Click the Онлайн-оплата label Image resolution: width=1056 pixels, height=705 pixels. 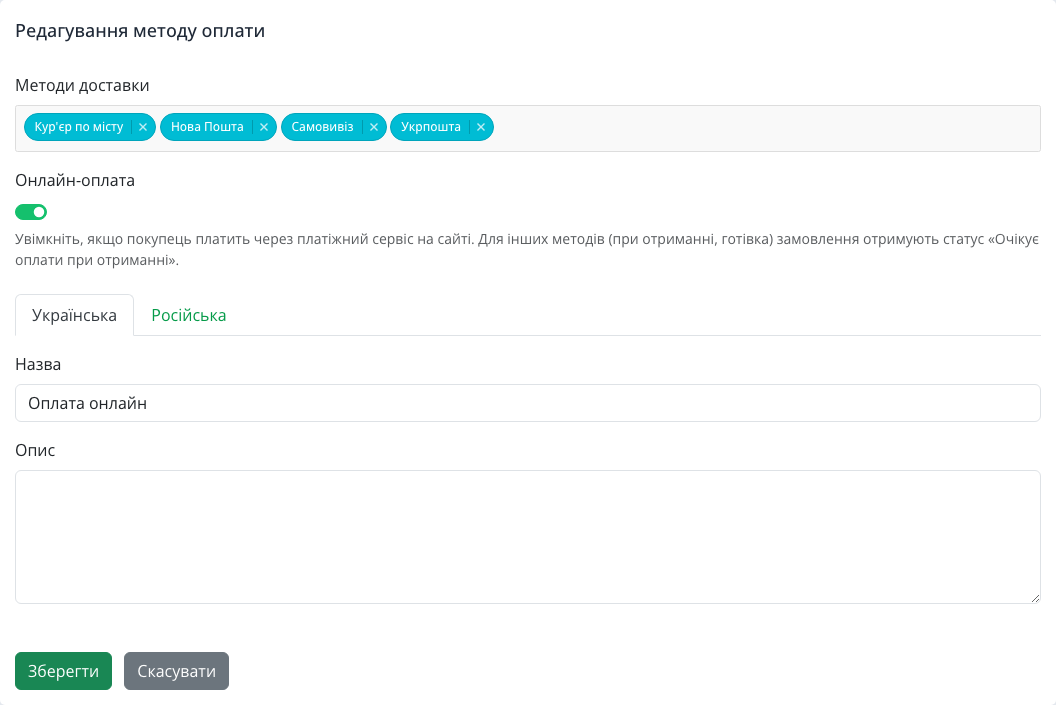(x=75, y=180)
